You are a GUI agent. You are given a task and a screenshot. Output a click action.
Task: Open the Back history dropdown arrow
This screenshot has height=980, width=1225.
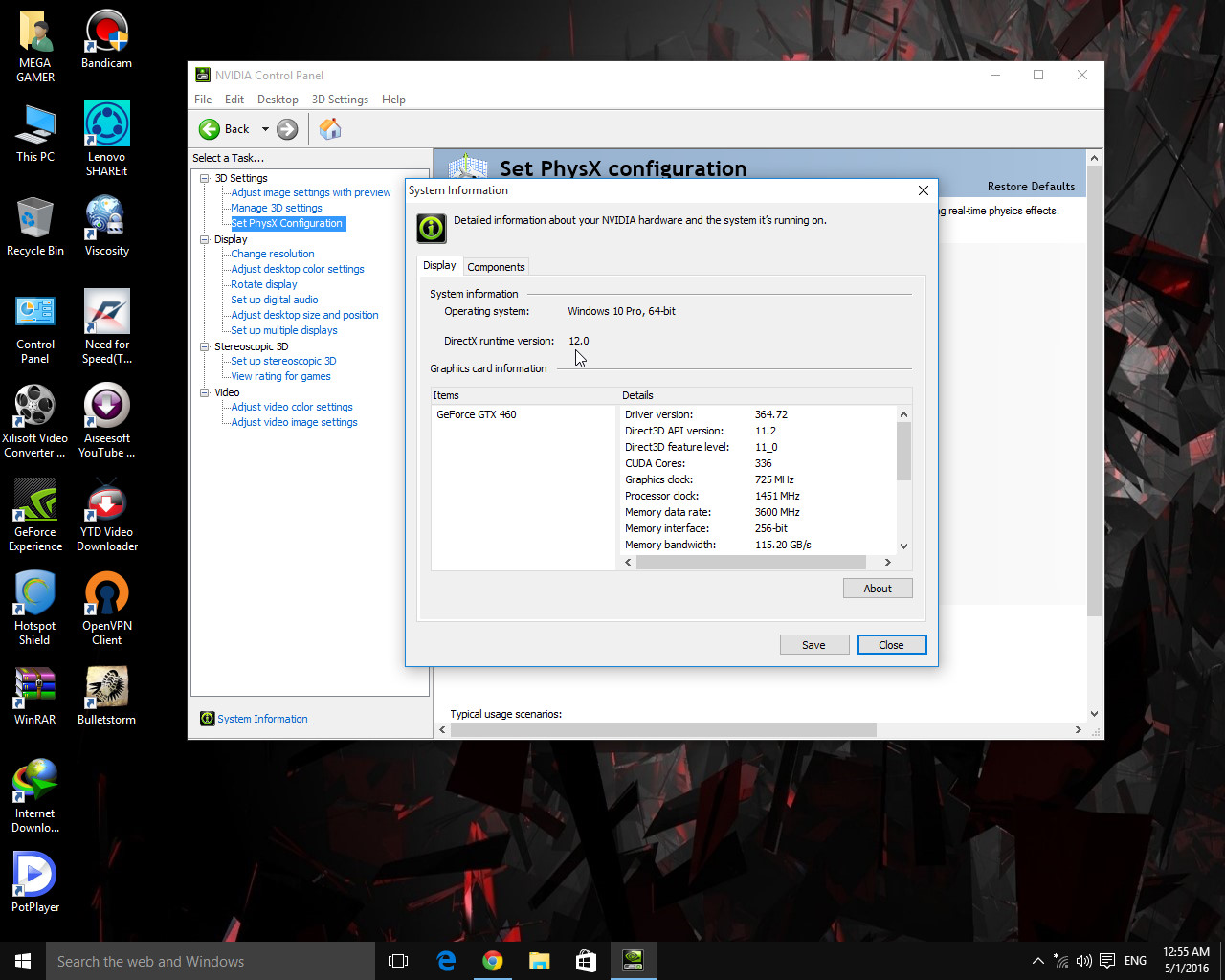[x=265, y=129]
